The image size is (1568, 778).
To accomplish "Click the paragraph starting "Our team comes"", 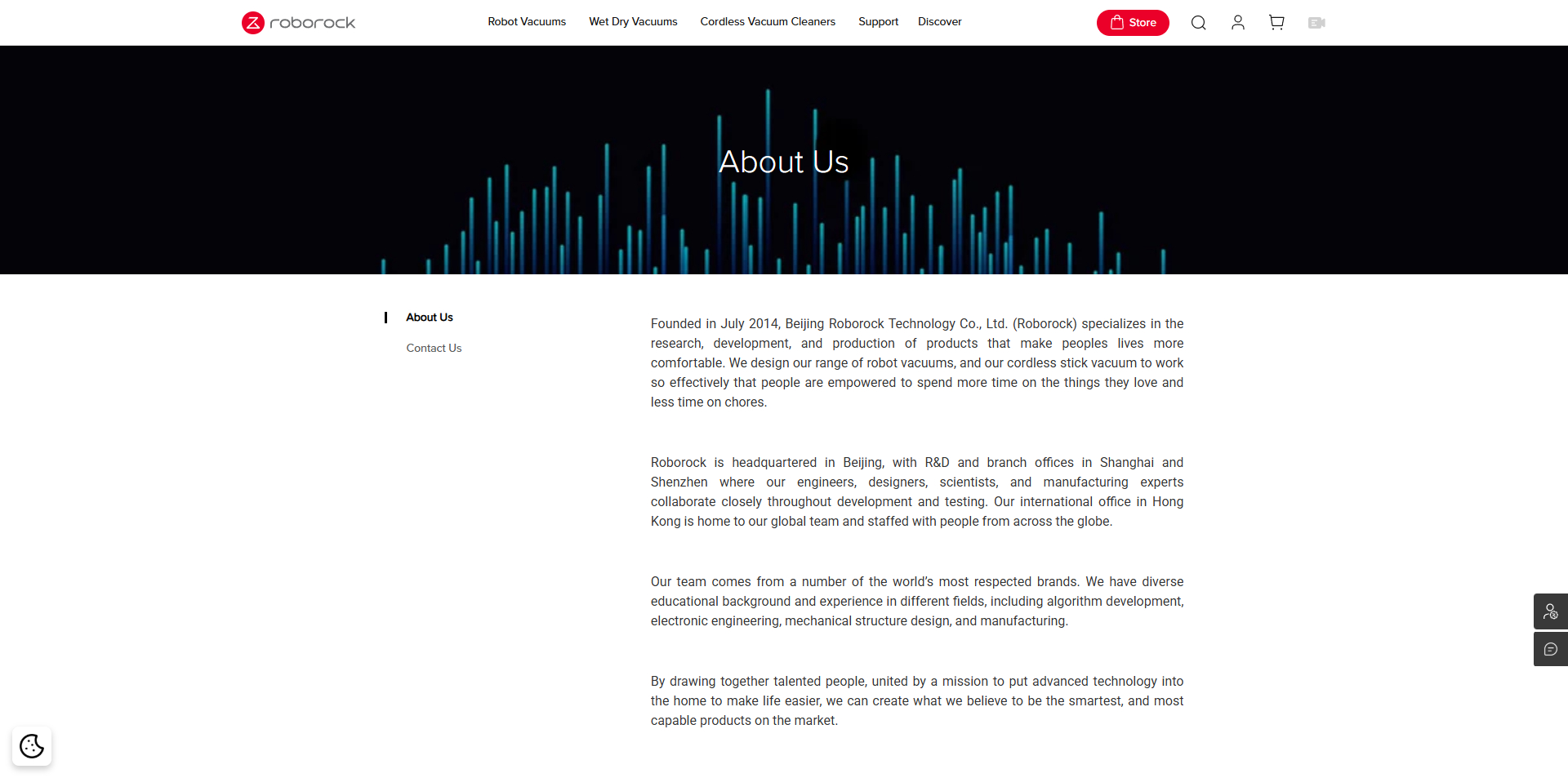I will point(916,602).
